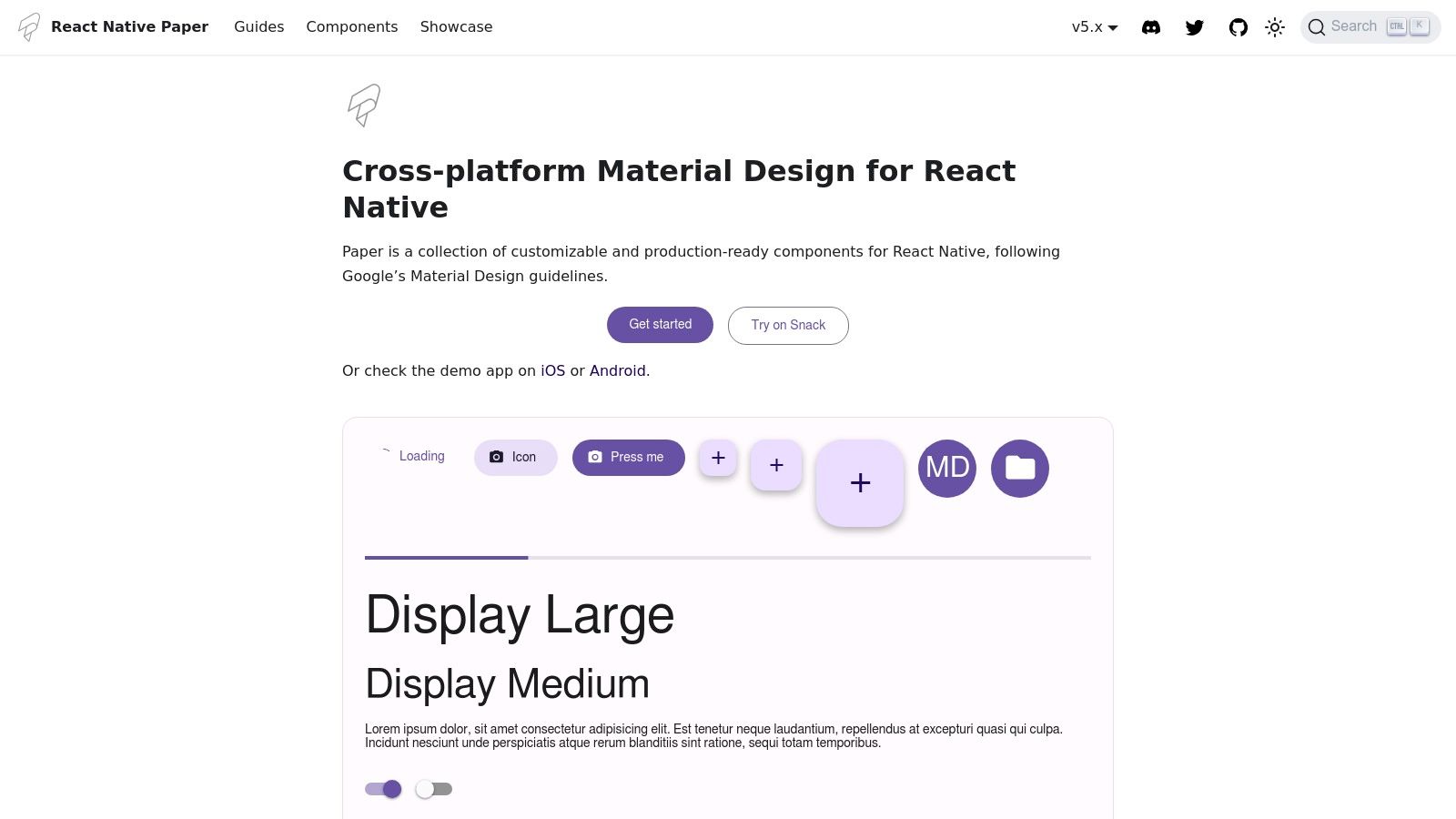The height and width of the screenshot is (819, 1456).
Task: Open the Showcase menu item
Action: 456,27
